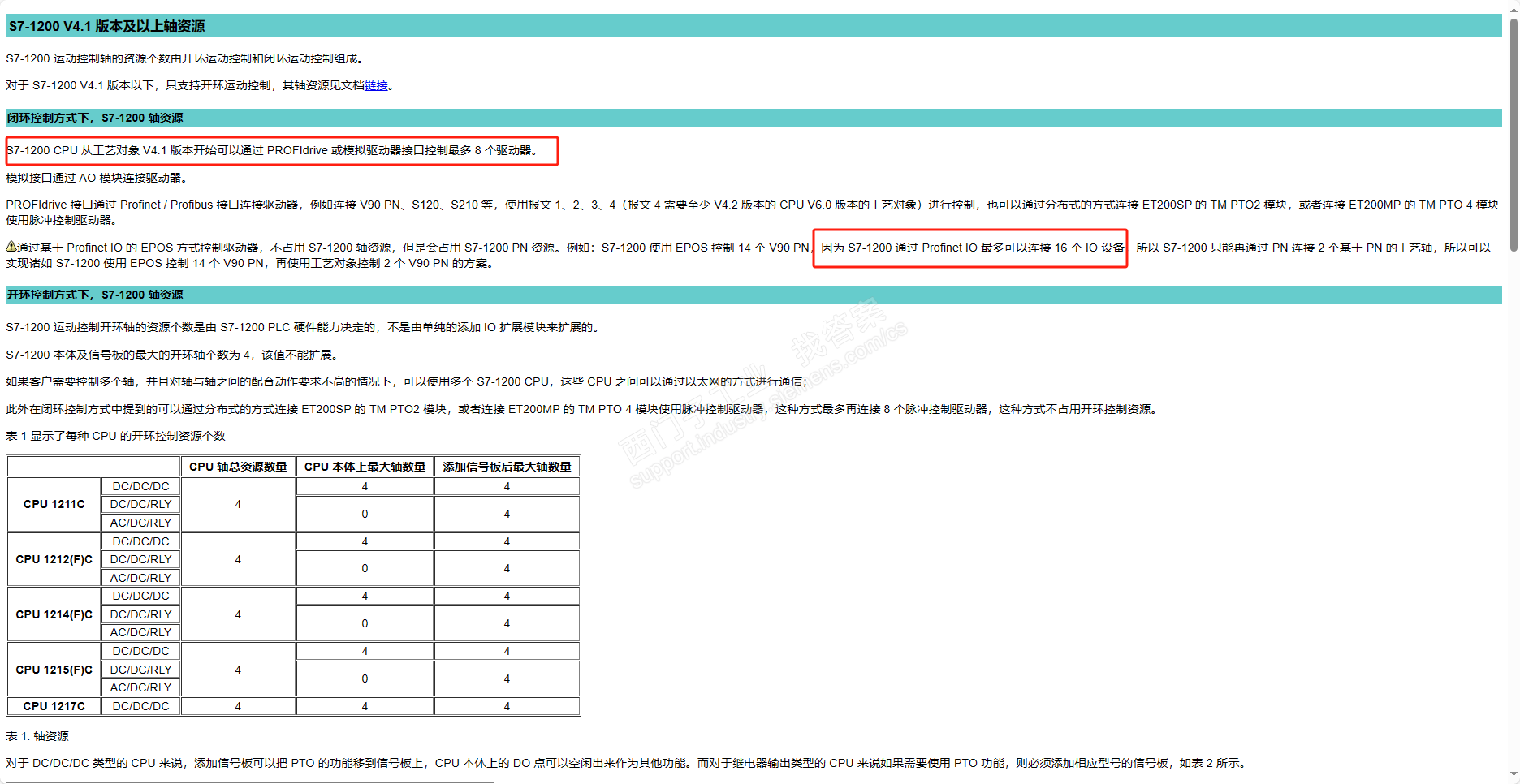Click the heading 闭环控制方式下，S7-1200 轴资源
This screenshot has height=784, width=1520.
tap(95, 118)
